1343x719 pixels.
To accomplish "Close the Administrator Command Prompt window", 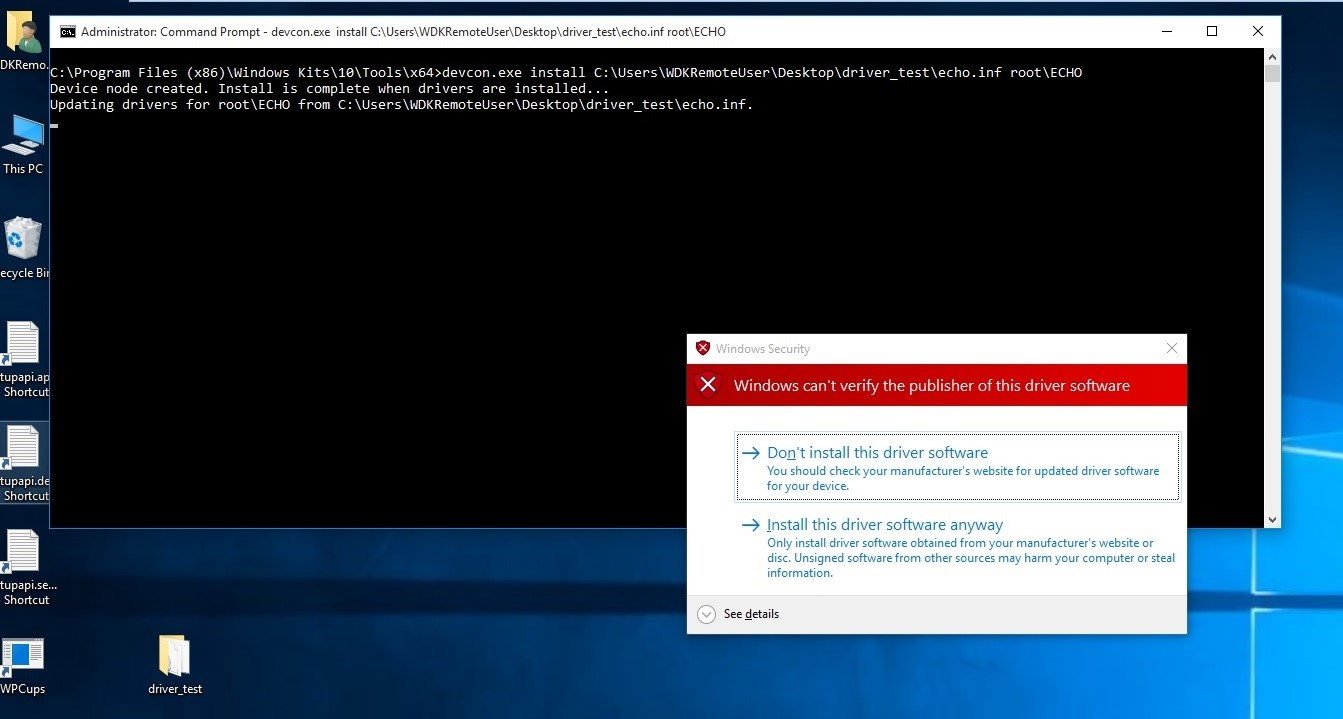I will click(x=1258, y=32).
